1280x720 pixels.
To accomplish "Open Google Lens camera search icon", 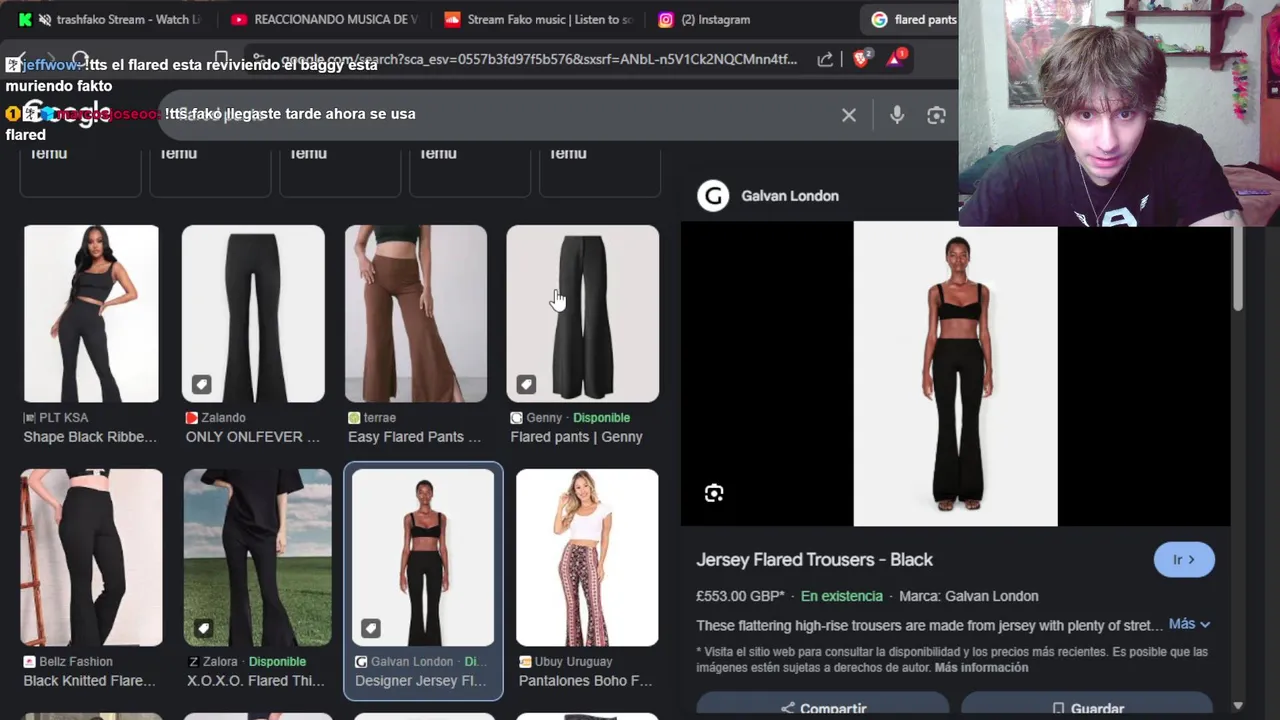I will click(936, 115).
